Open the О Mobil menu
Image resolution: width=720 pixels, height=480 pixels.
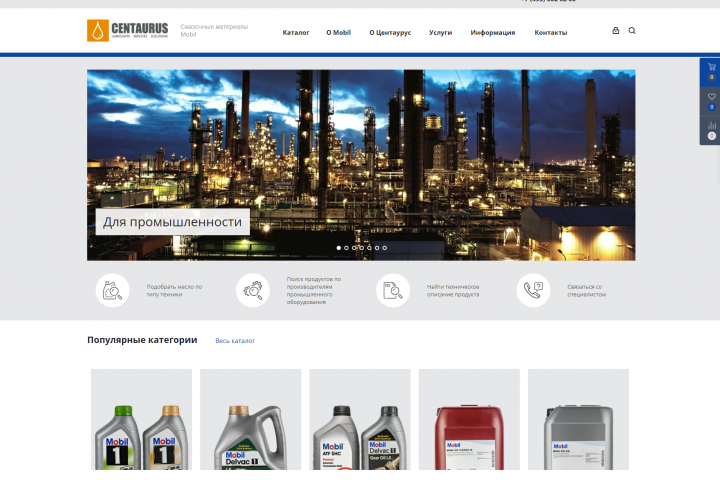click(338, 33)
